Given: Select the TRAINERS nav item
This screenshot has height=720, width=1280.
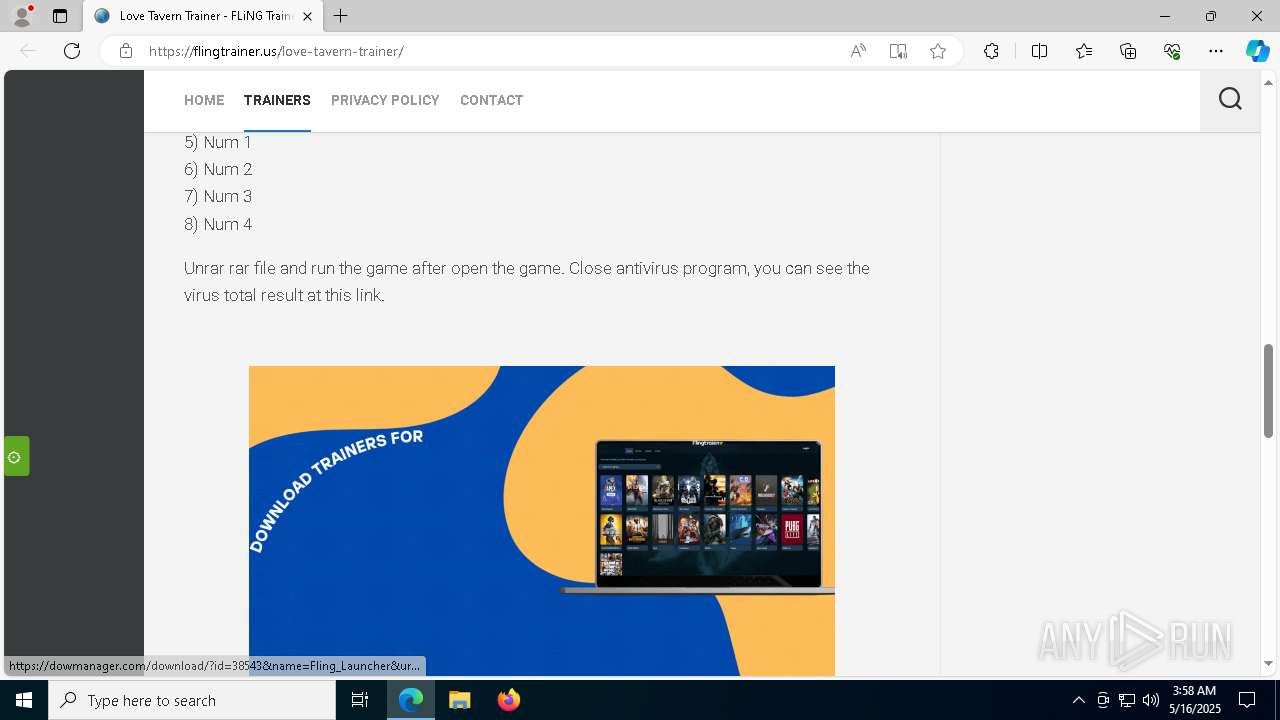Looking at the screenshot, I should pos(277,100).
